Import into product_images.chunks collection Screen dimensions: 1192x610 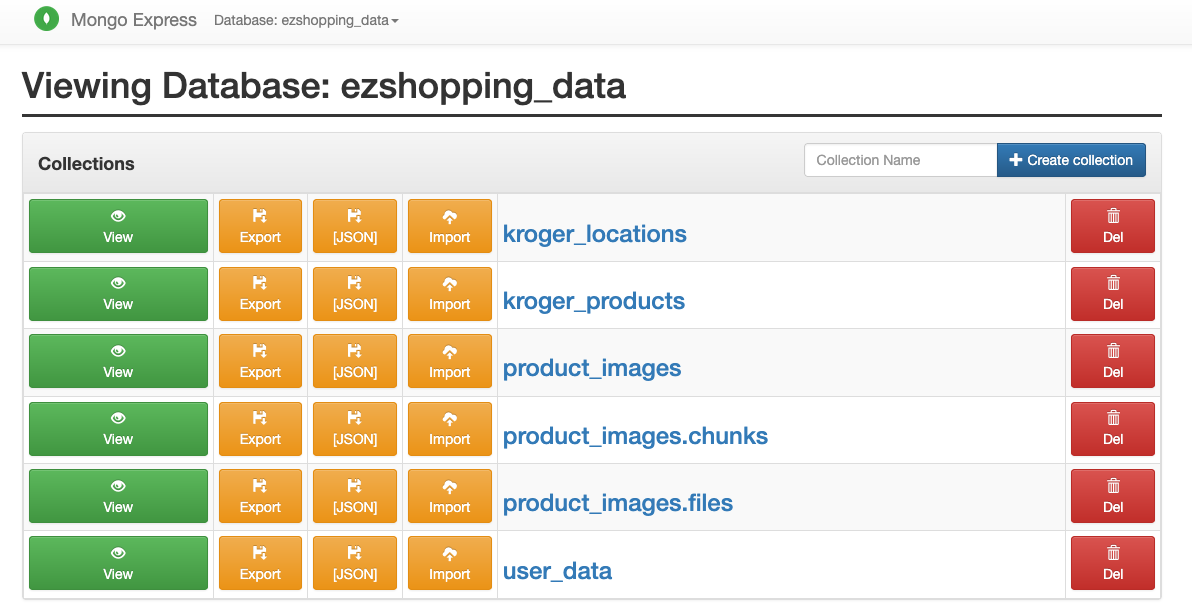[x=449, y=429]
